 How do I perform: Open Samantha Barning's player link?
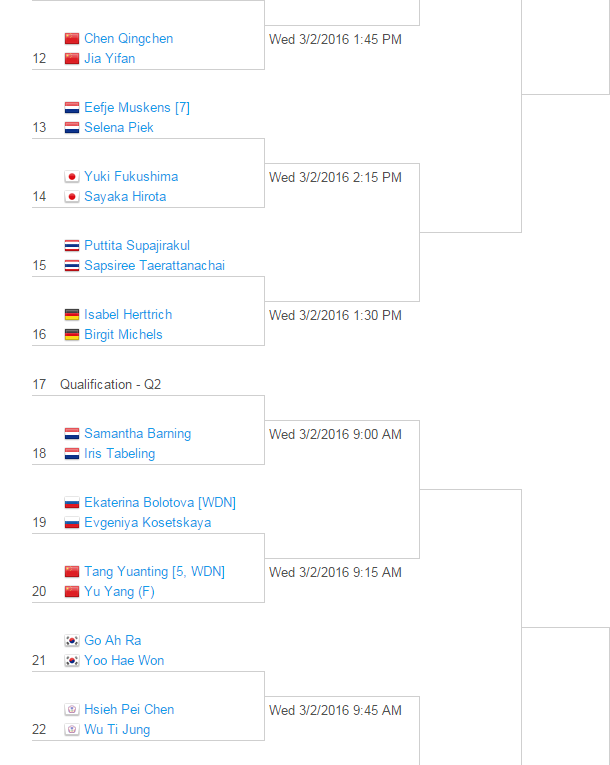tap(137, 434)
